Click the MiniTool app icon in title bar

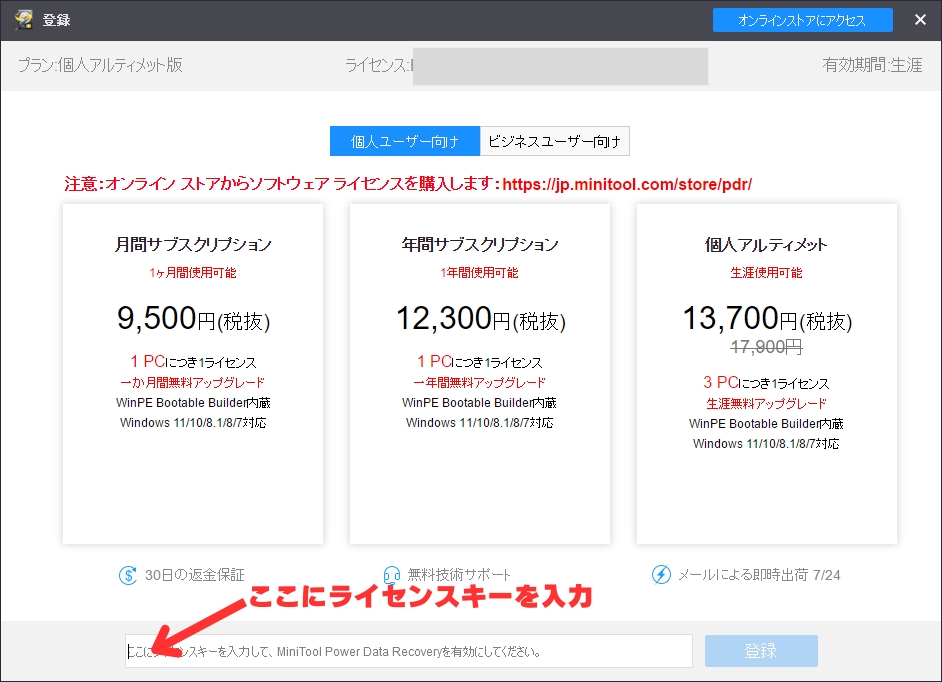[24, 20]
